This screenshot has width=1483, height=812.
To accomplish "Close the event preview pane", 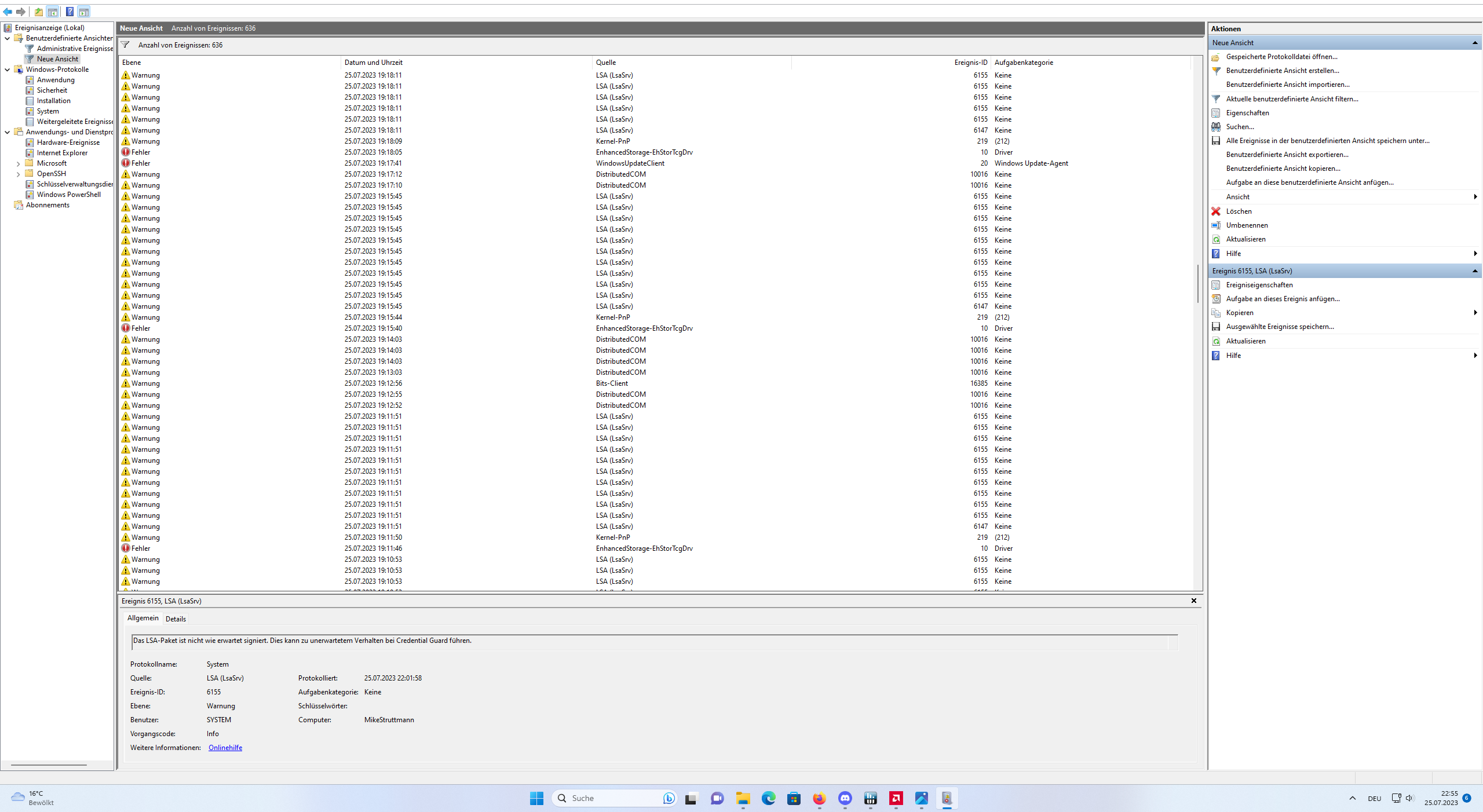I will click(1193, 601).
